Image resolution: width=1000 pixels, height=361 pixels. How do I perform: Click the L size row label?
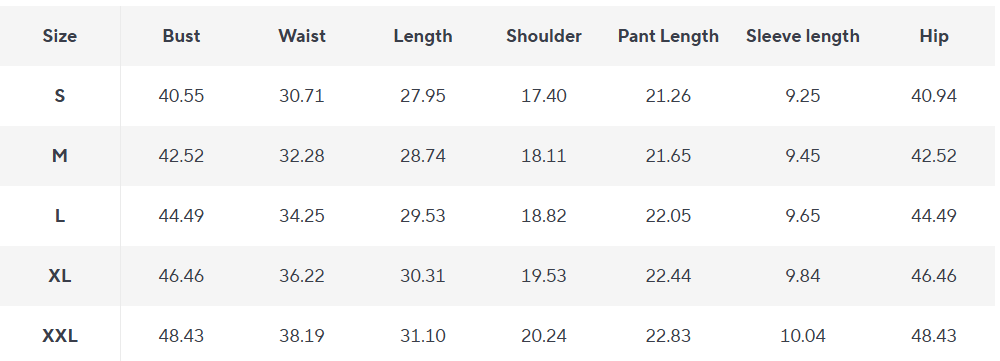[59, 216]
